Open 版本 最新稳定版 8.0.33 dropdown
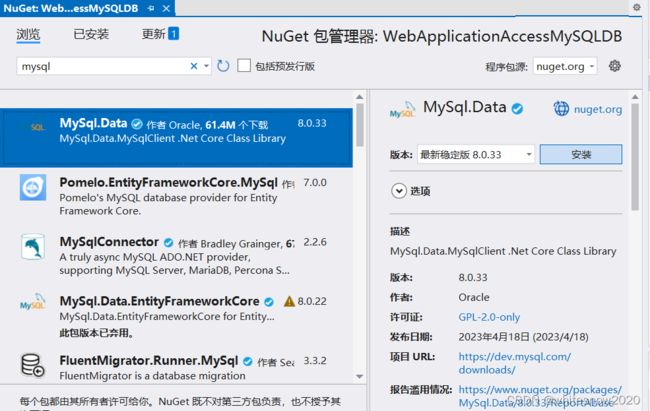Screen dimensions: 650x411 tap(475, 155)
